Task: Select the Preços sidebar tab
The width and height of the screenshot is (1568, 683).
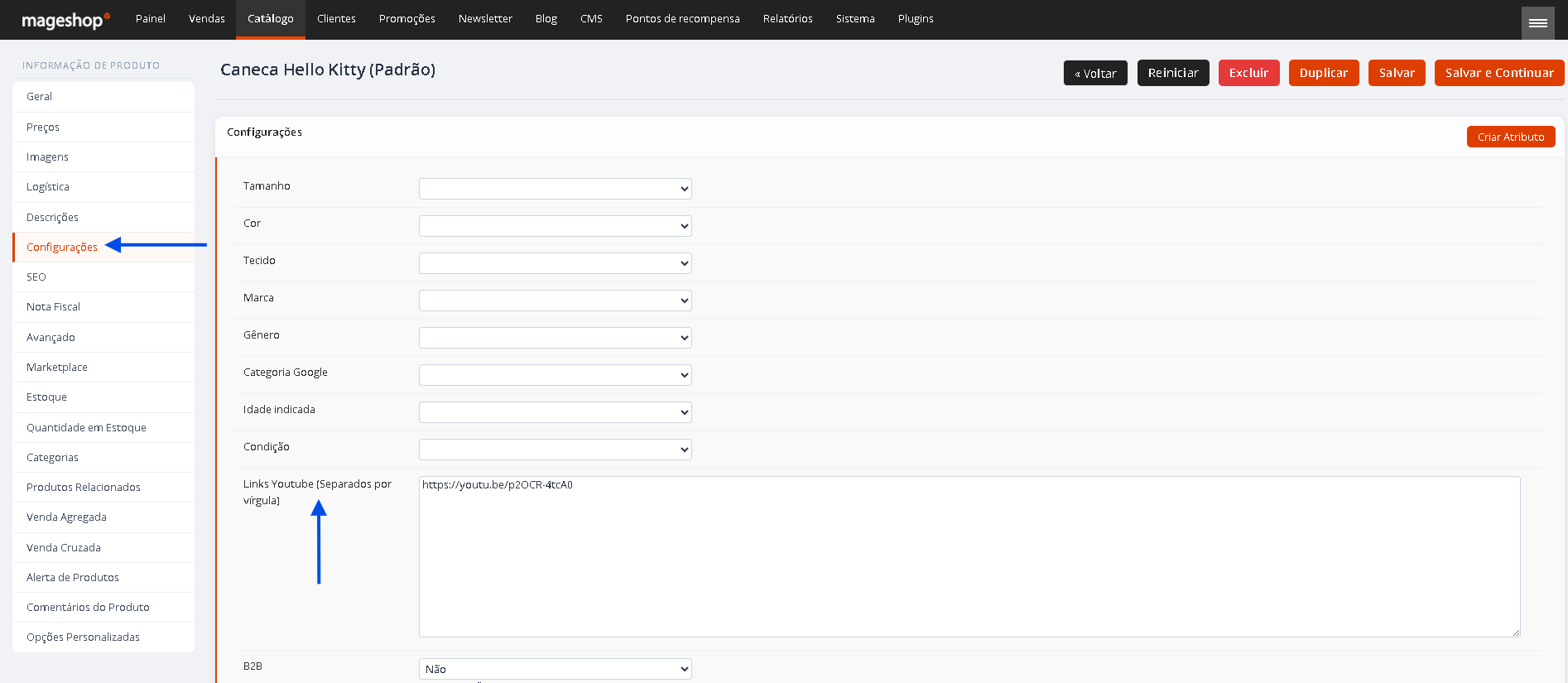Action: [x=103, y=127]
